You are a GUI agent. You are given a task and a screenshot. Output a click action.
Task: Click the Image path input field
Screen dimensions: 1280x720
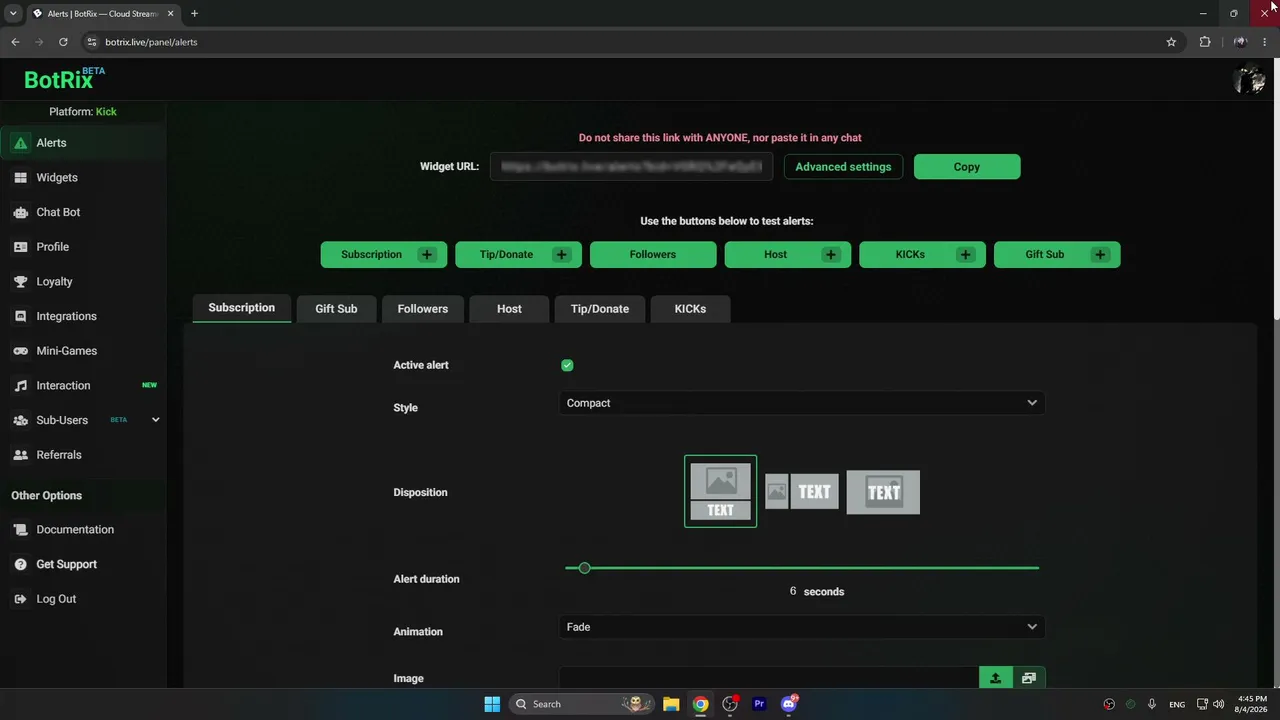tap(768, 678)
